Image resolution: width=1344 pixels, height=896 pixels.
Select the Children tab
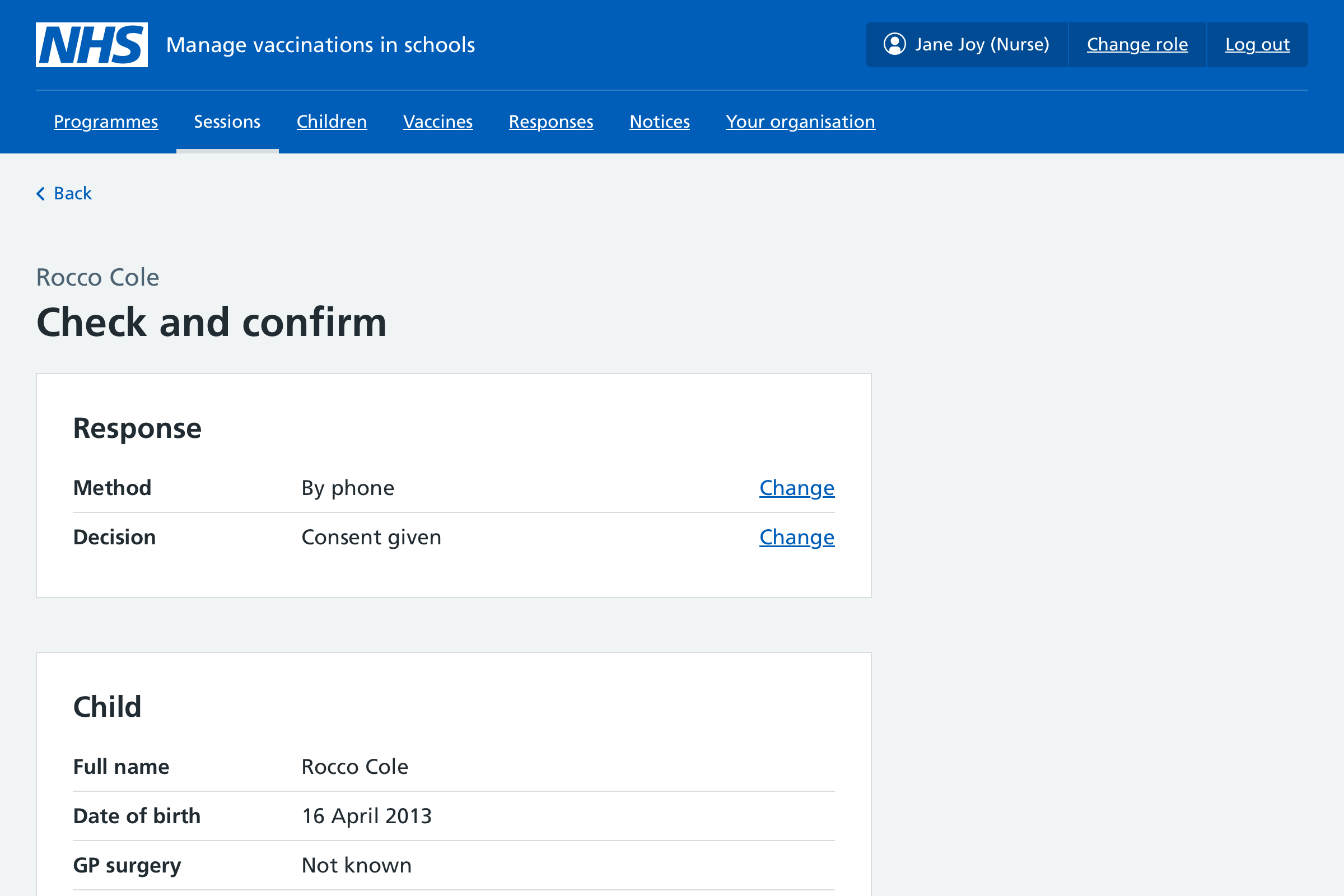point(332,122)
